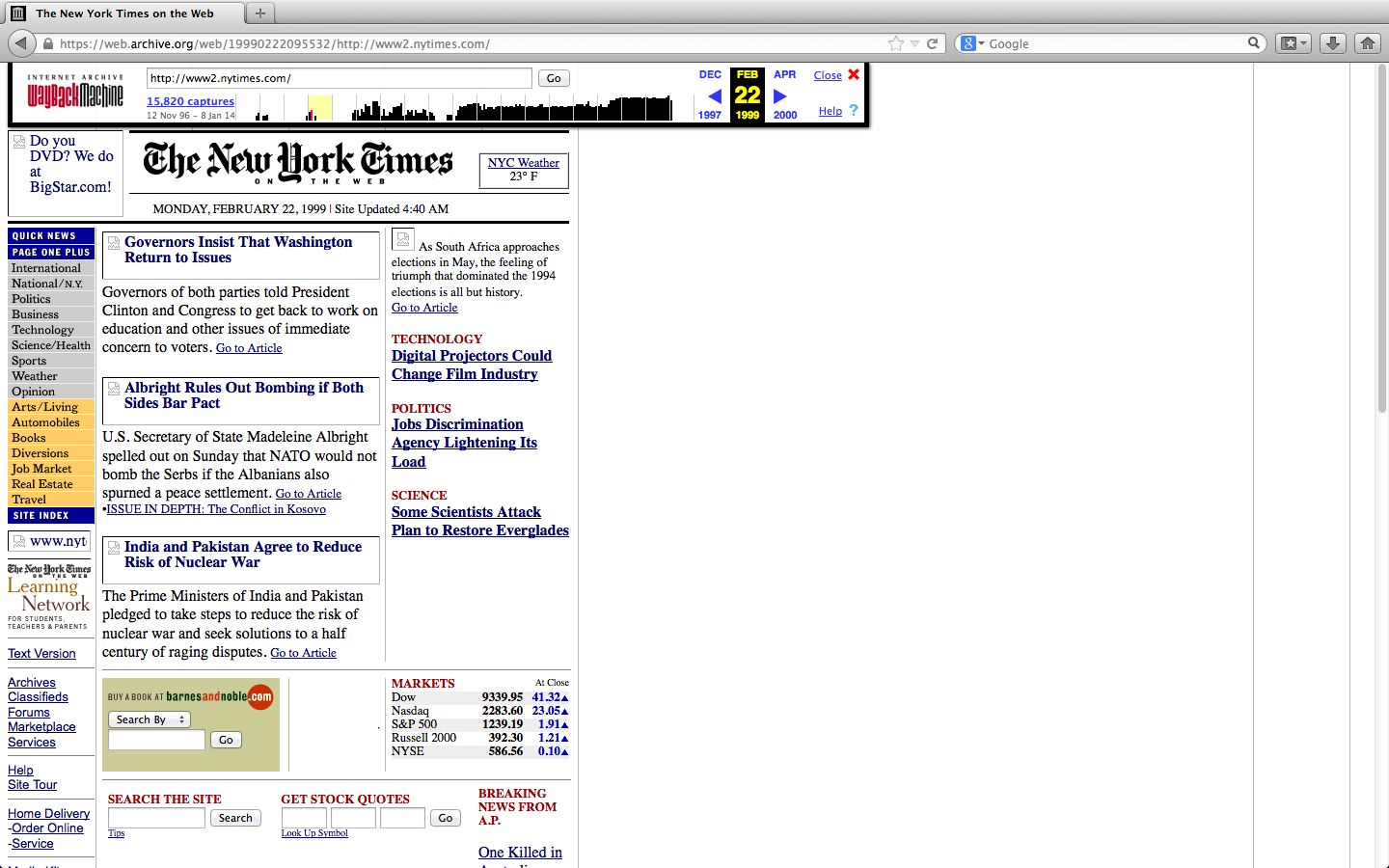Click the Learning Network logo
The width and height of the screenshot is (1389, 868).
click(x=49, y=596)
